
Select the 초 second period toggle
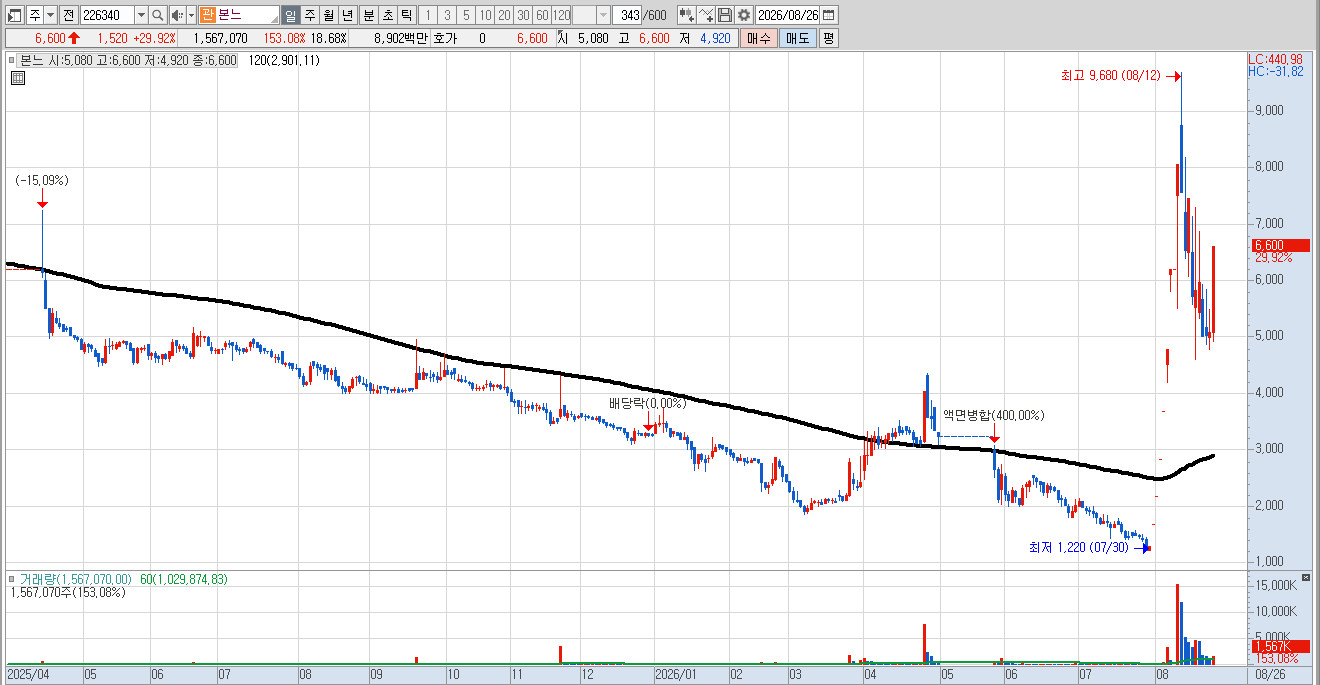point(387,15)
